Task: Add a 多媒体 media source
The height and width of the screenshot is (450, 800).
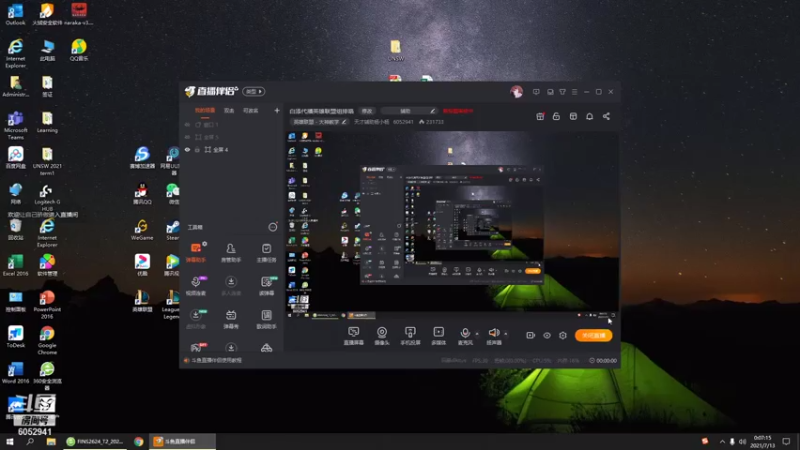Action: [439, 336]
